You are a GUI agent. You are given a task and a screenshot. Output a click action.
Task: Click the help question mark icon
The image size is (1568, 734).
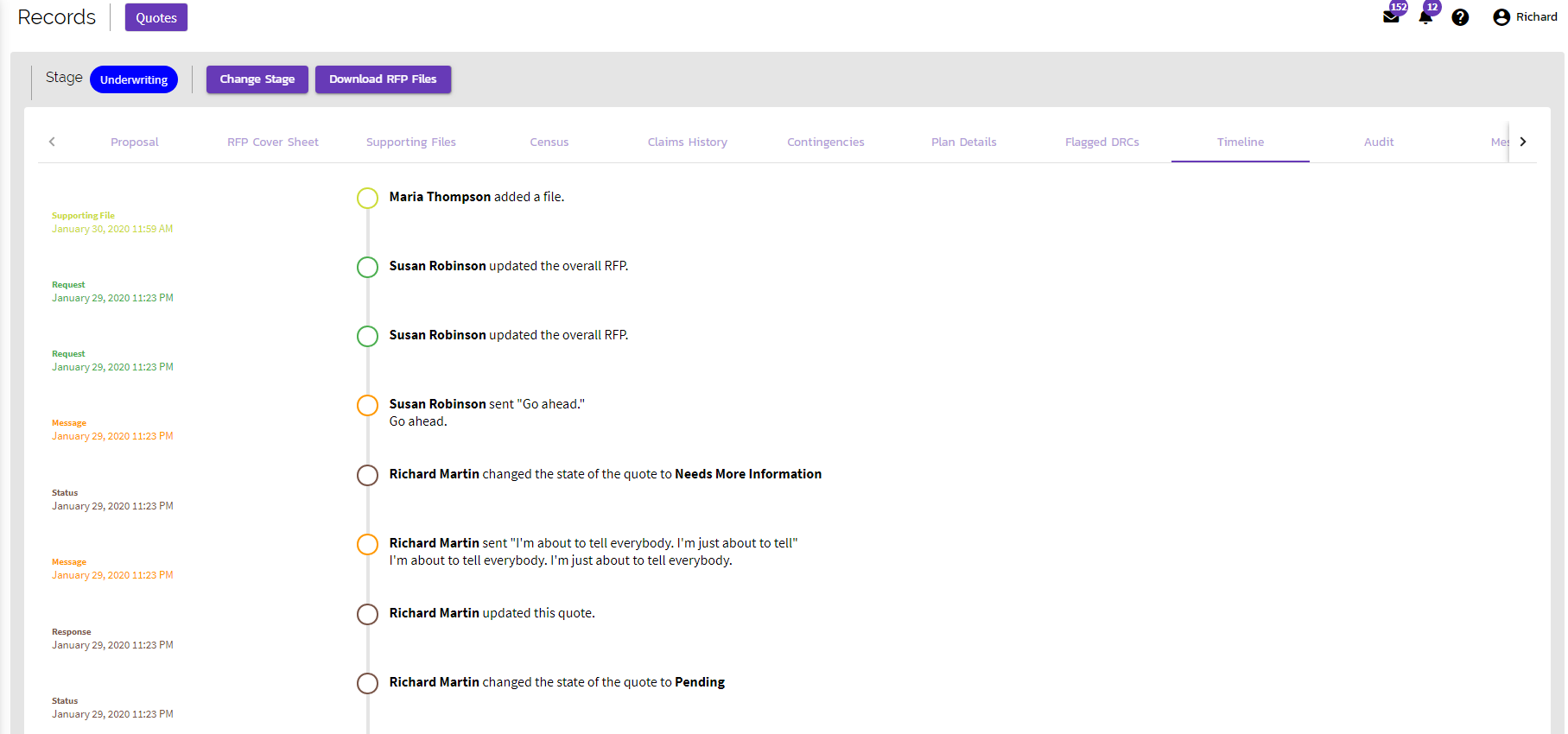point(1460,17)
